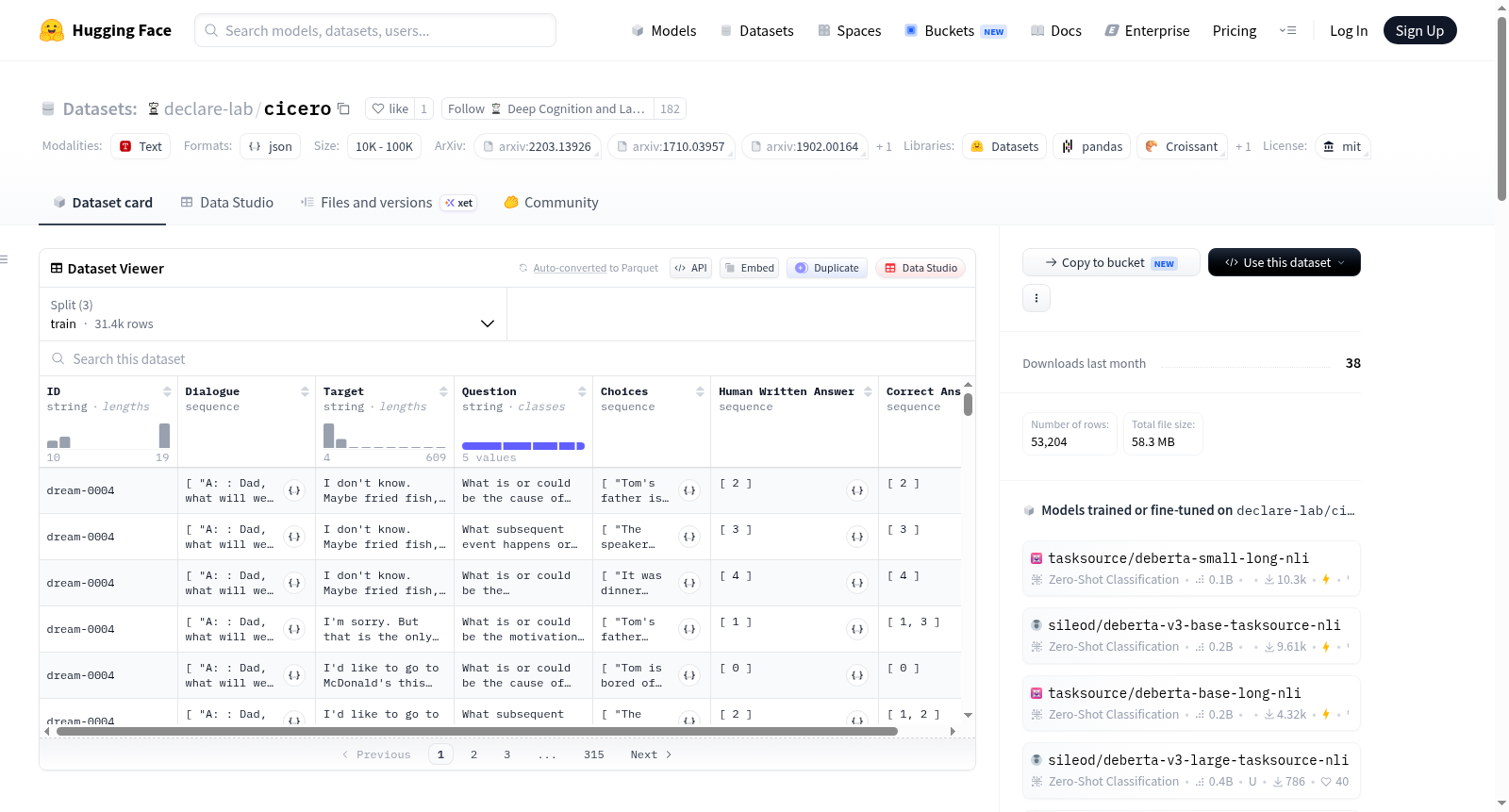This screenshot has height=812, width=1509.
Task: Click the heart like icon
Action: click(378, 109)
